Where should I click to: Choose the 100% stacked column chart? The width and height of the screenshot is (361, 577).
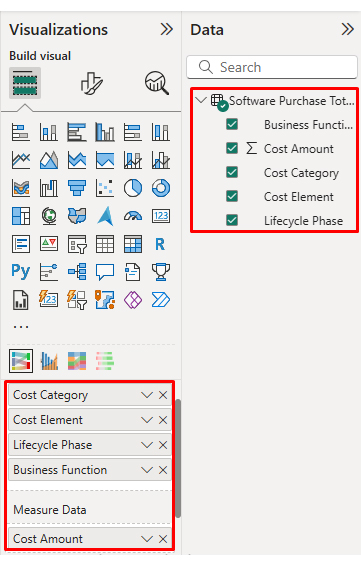point(161,132)
